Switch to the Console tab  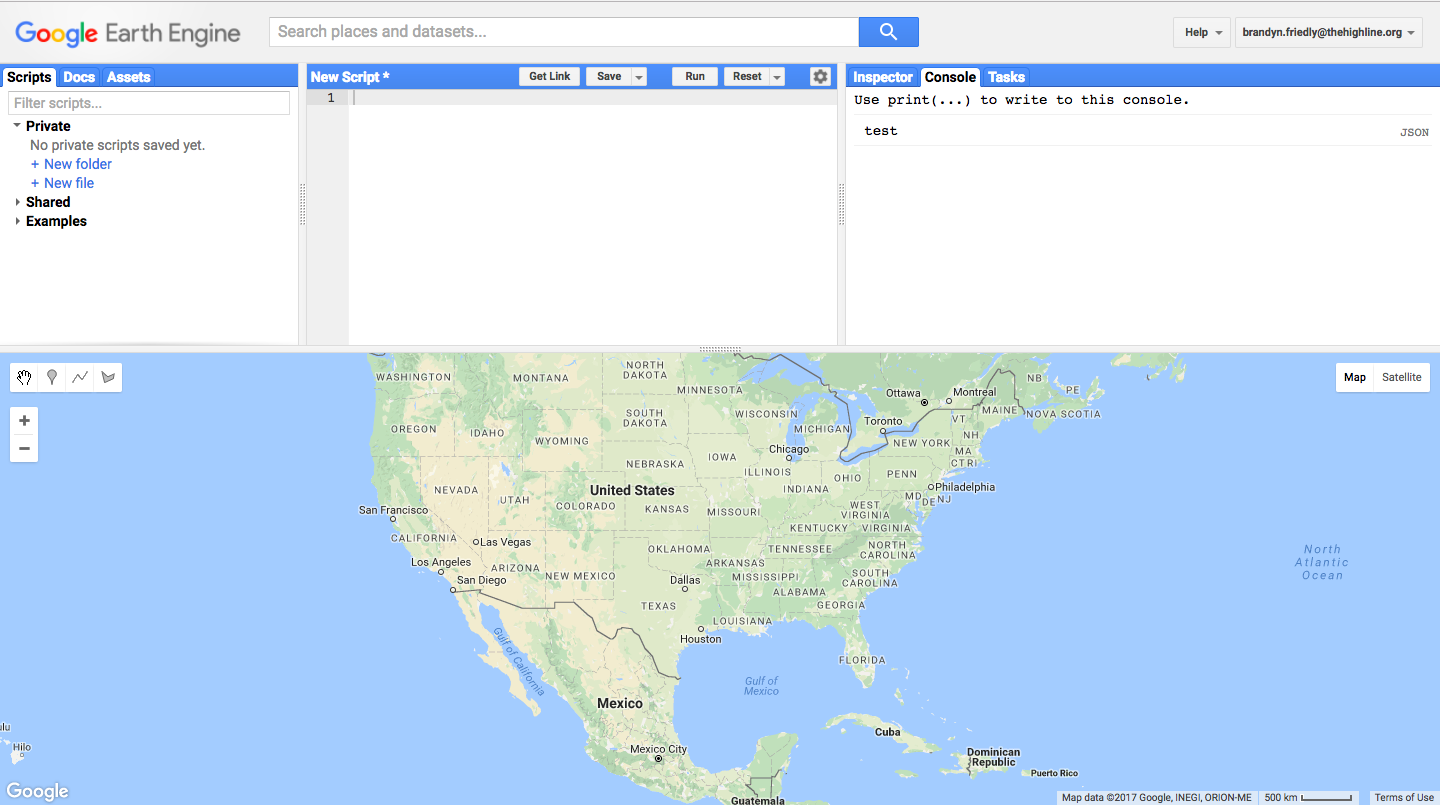tap(950, 77)
